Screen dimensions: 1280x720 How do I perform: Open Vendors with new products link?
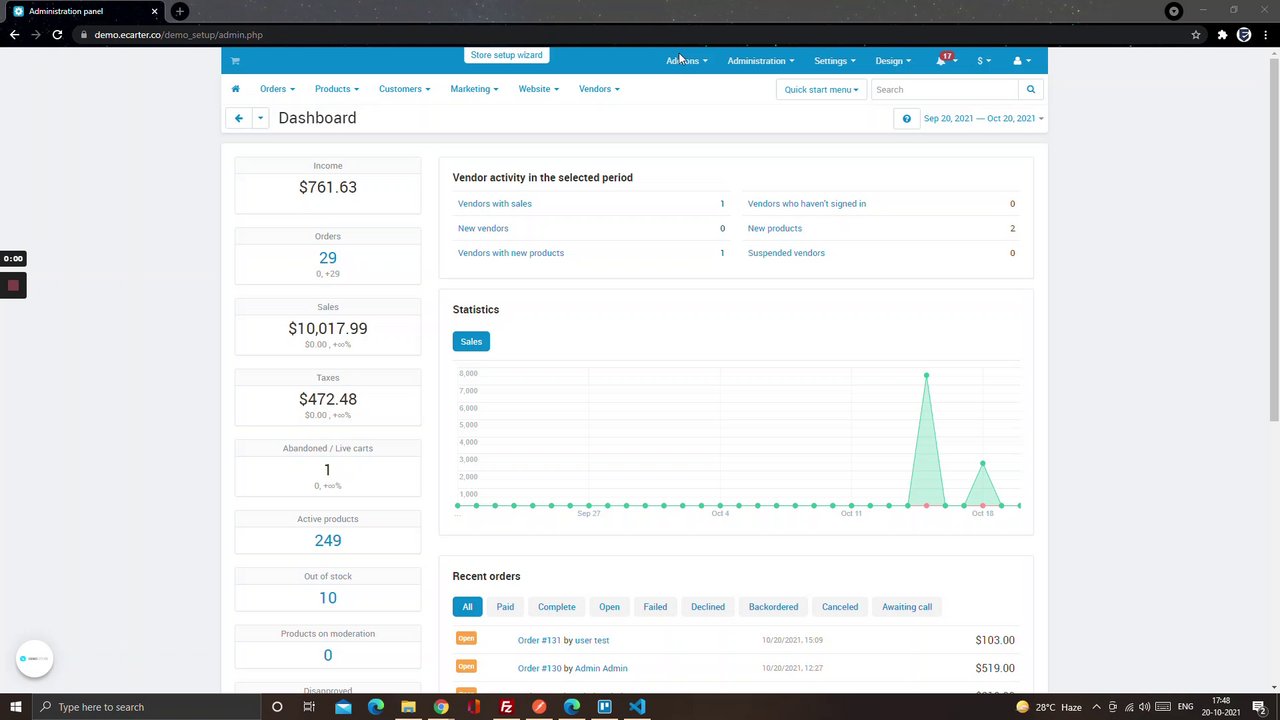tap(511, 253)
